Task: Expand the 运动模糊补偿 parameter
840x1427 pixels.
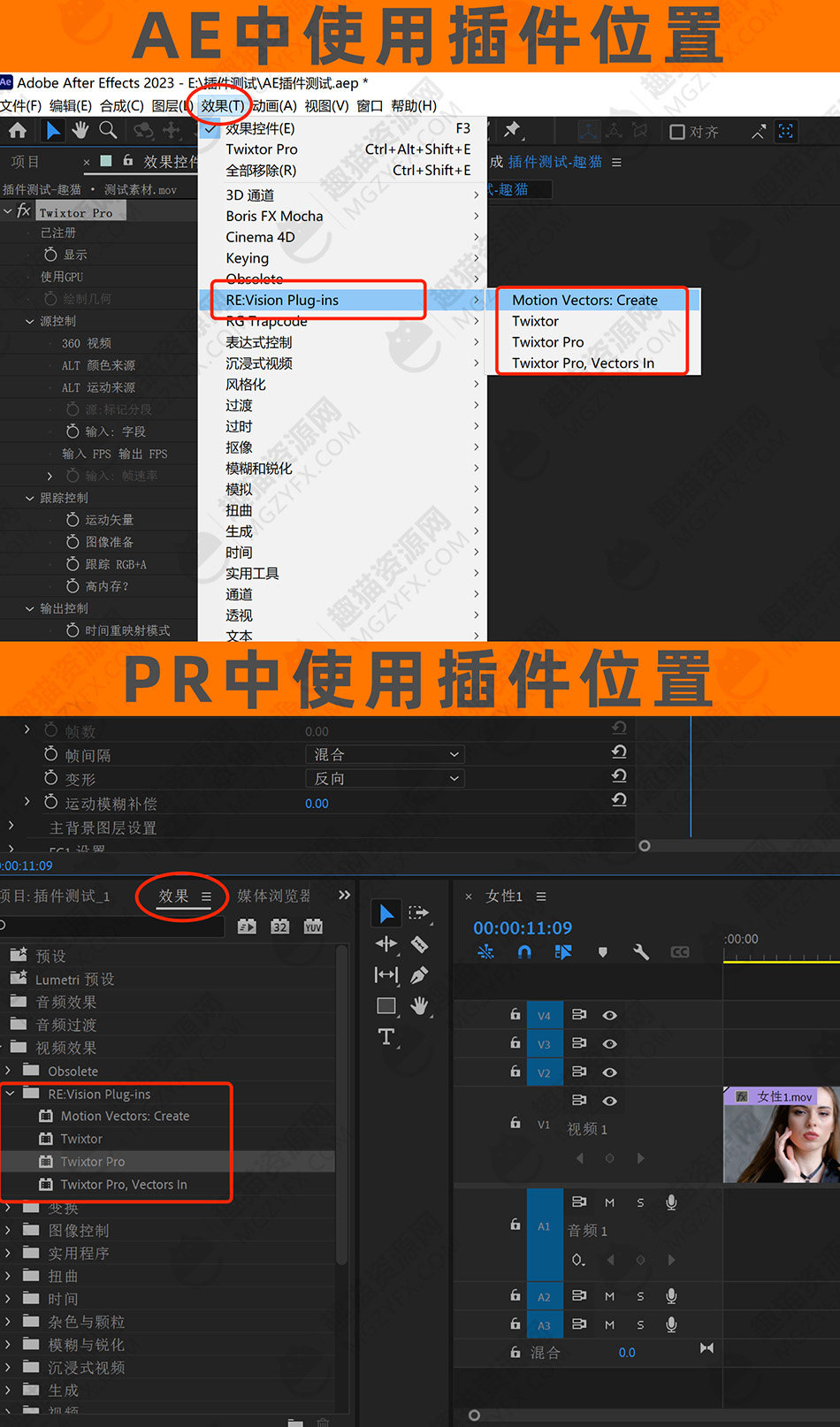Action: coord(27,802)
